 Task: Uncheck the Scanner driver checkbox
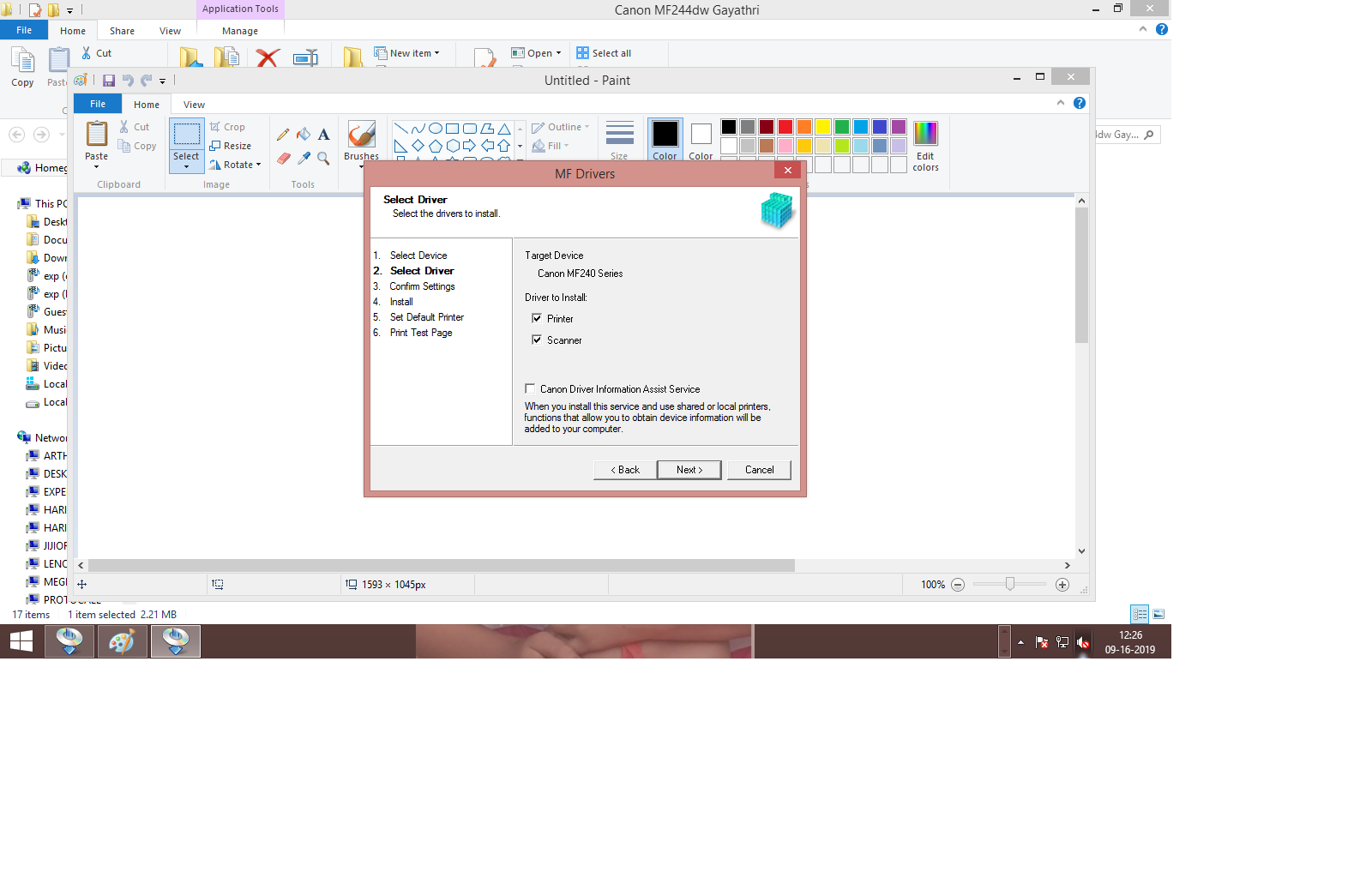537,340
